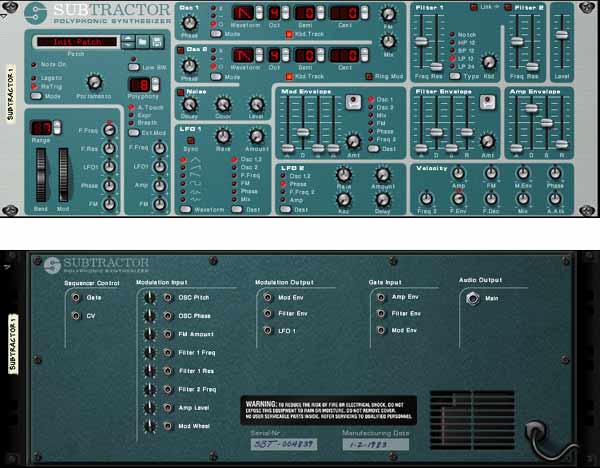The image size is (600, 468).
Task: Change Osc 1 Waveform with its stepper
Action: point(259,13)
